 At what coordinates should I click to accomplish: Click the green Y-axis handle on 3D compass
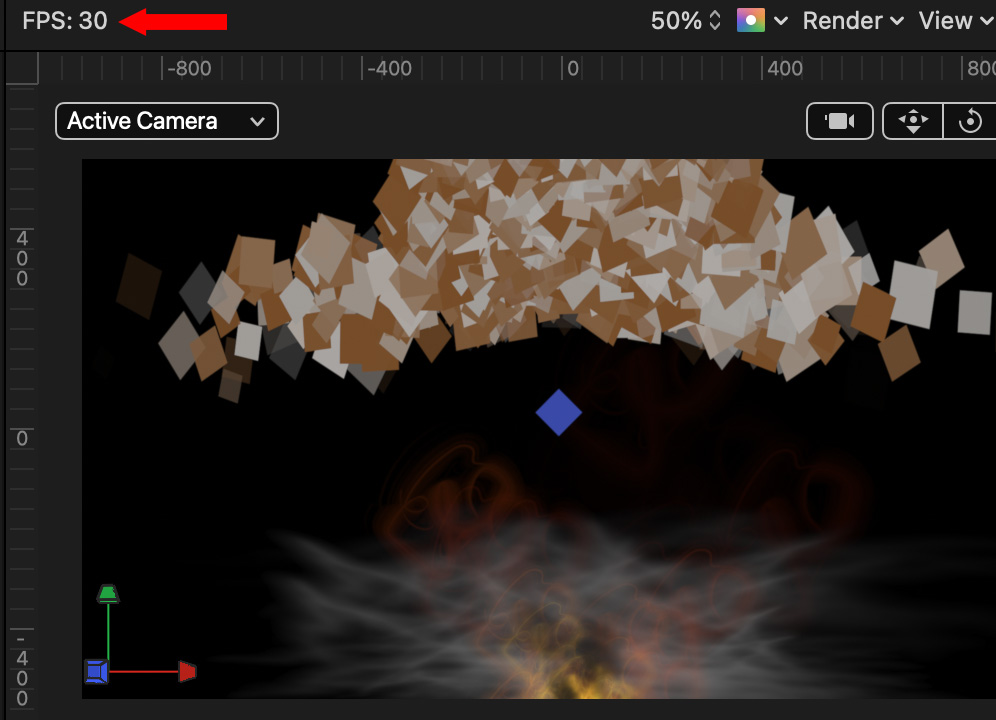(x=108, y=594)
